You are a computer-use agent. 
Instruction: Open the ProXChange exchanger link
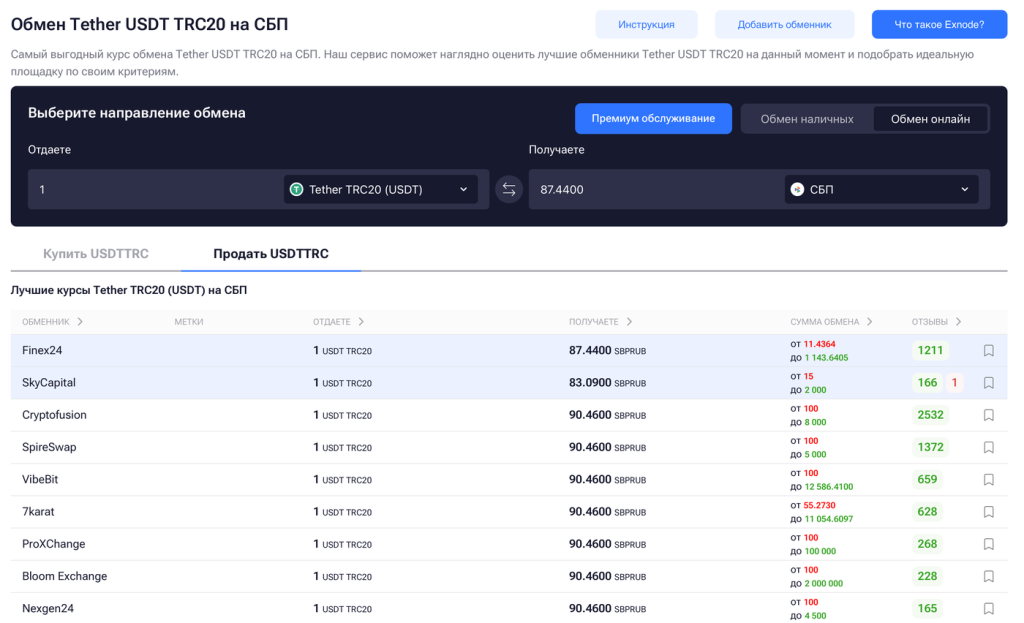[54, 543]
